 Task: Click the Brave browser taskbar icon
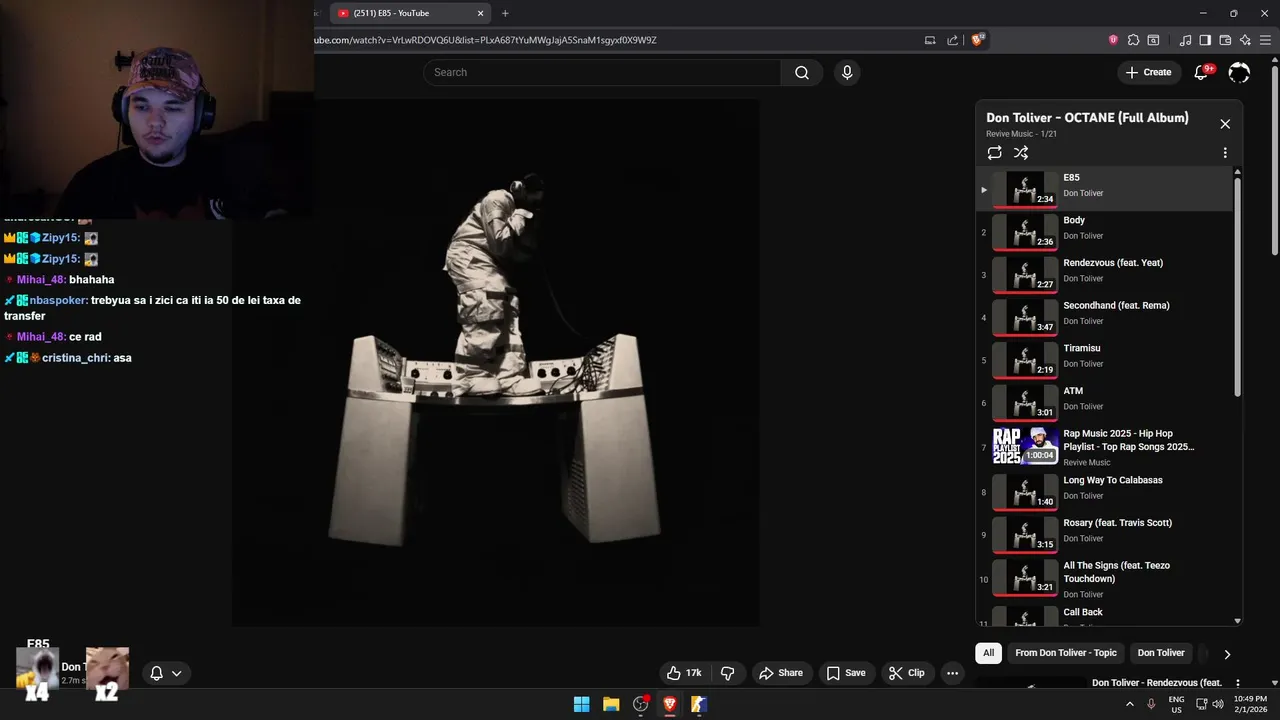click(x=670, y=704)
